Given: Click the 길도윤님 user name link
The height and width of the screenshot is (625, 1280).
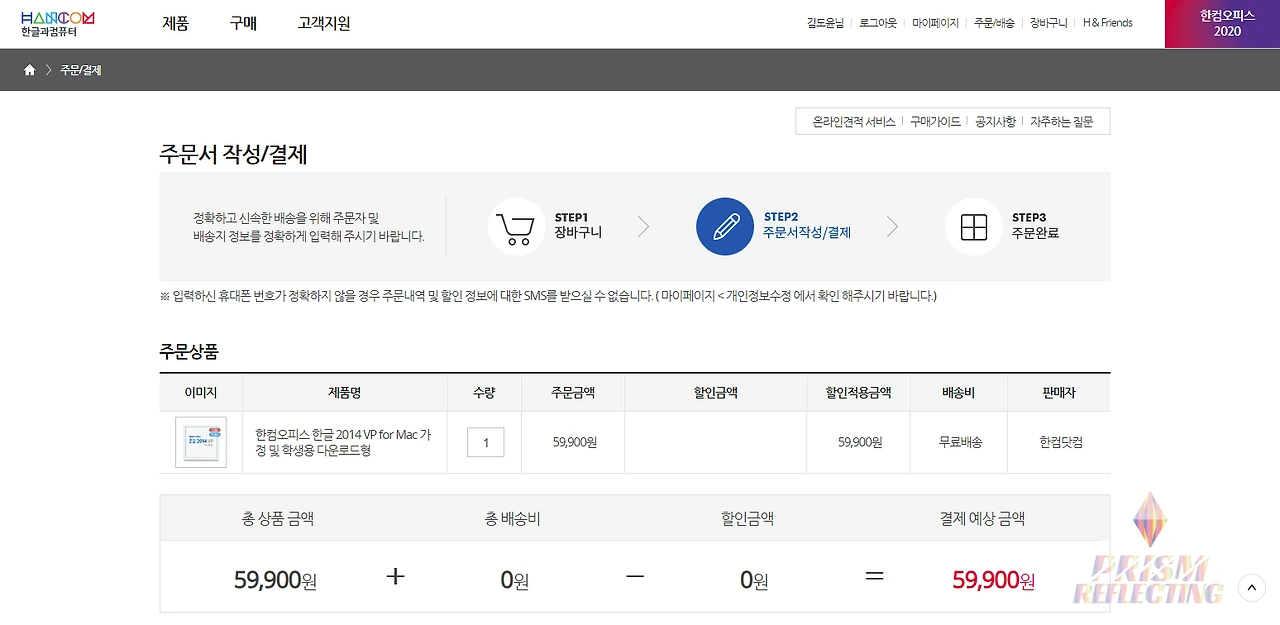Looking at the screenshot, I should point(825,23).
